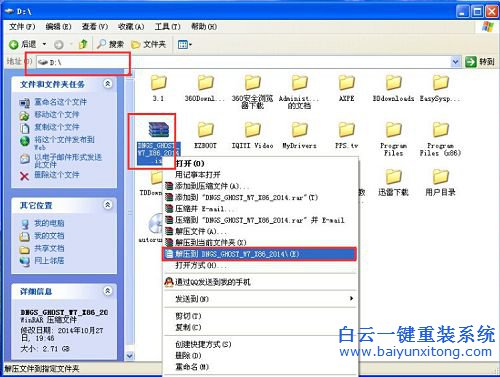Choose 剪切(T) in context menu

(260, 315)
